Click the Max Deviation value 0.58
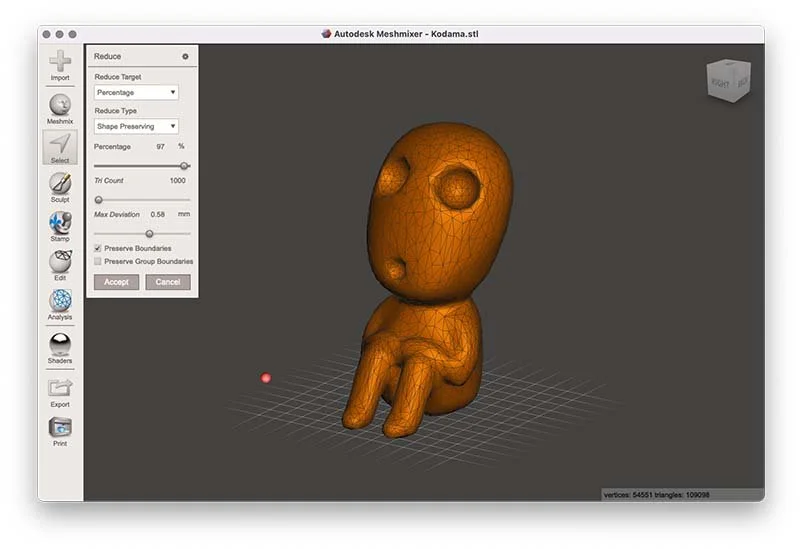The image size is (800, 549). click(158, 214)
